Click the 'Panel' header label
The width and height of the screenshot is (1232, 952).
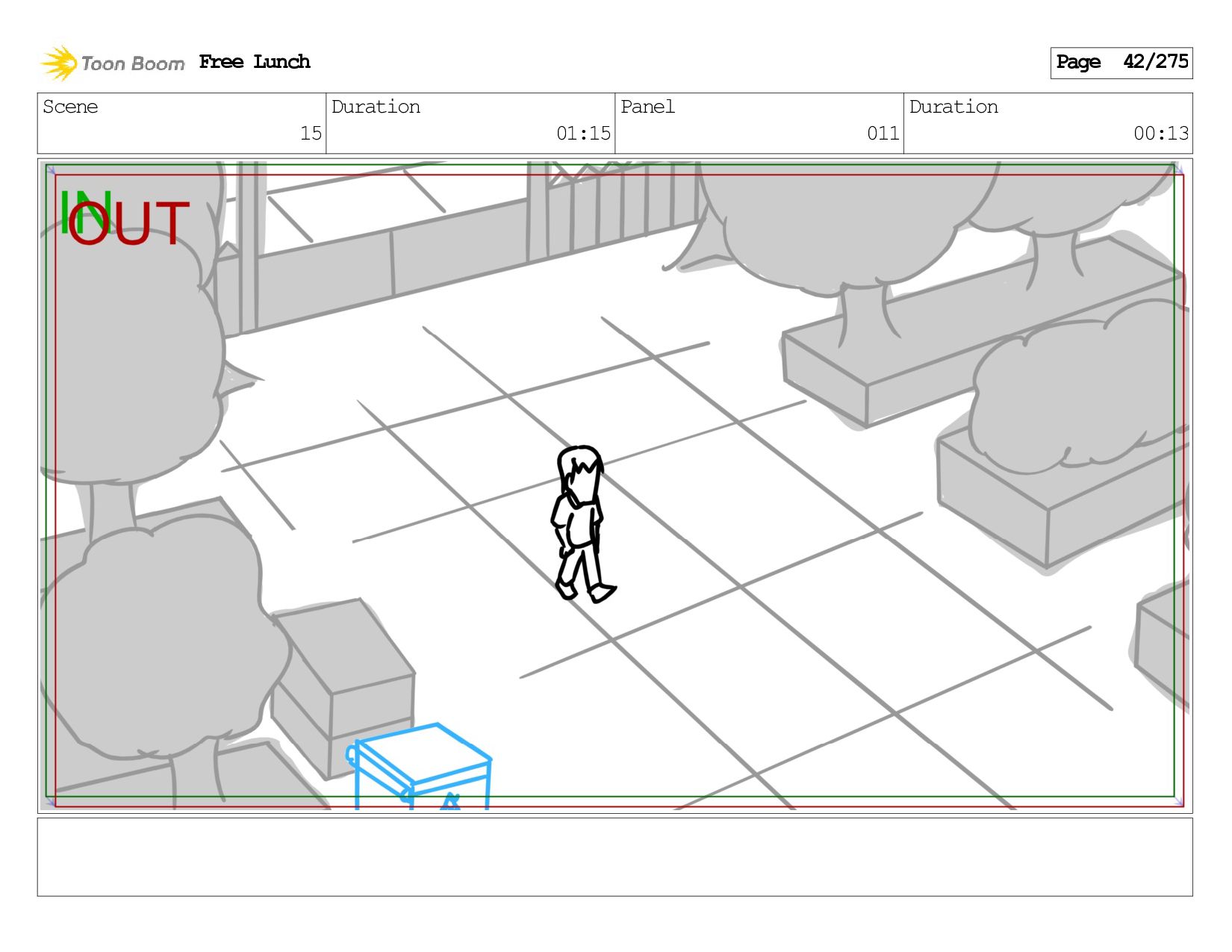coord(647,107)
